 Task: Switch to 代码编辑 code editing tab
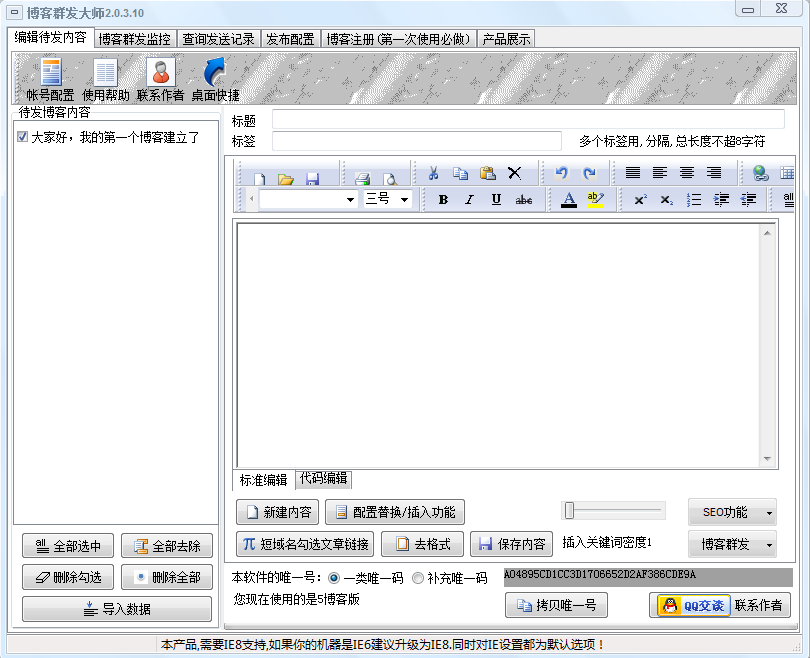[324, 479]
